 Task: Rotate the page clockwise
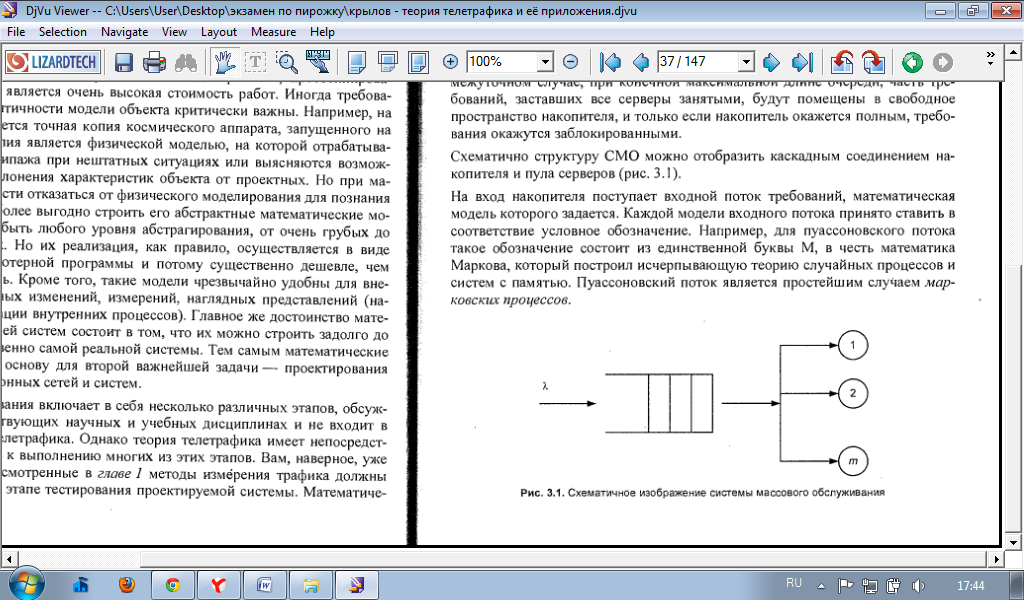coord(873,63)
